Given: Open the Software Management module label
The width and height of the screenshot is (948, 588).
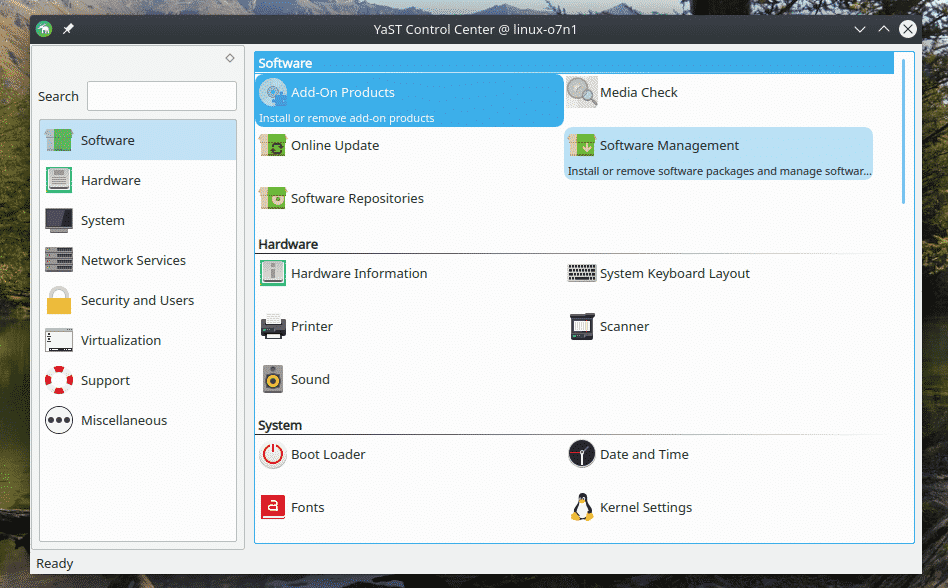Looking at the screenshot, I should click(669, 146).
